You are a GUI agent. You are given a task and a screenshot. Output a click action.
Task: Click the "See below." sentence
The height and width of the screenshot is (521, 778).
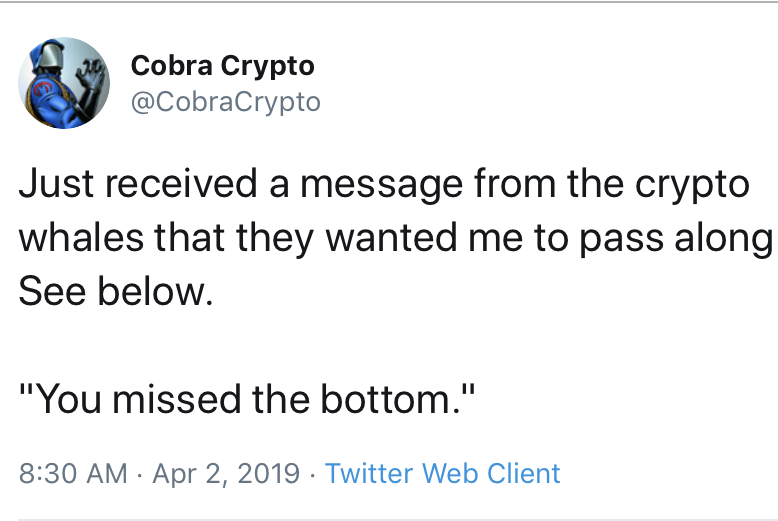116,291
